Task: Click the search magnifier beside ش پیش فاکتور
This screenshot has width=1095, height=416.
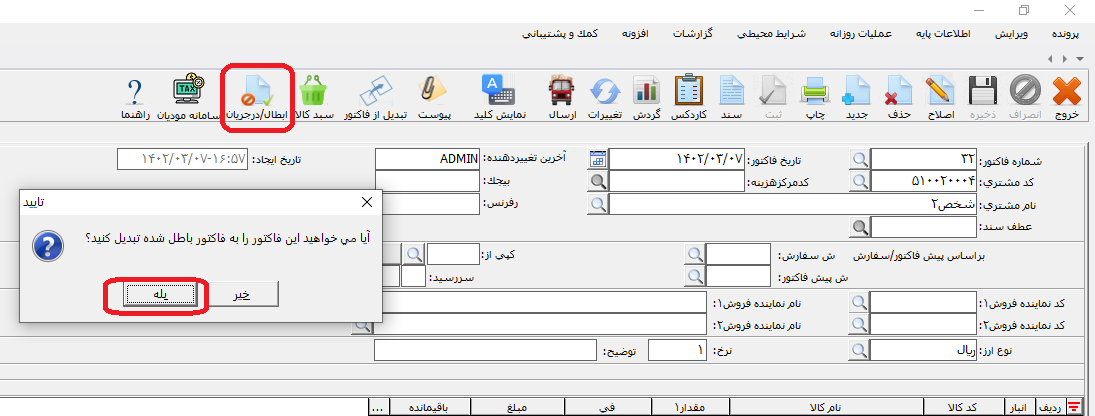Action: click(x=694, y=277)
